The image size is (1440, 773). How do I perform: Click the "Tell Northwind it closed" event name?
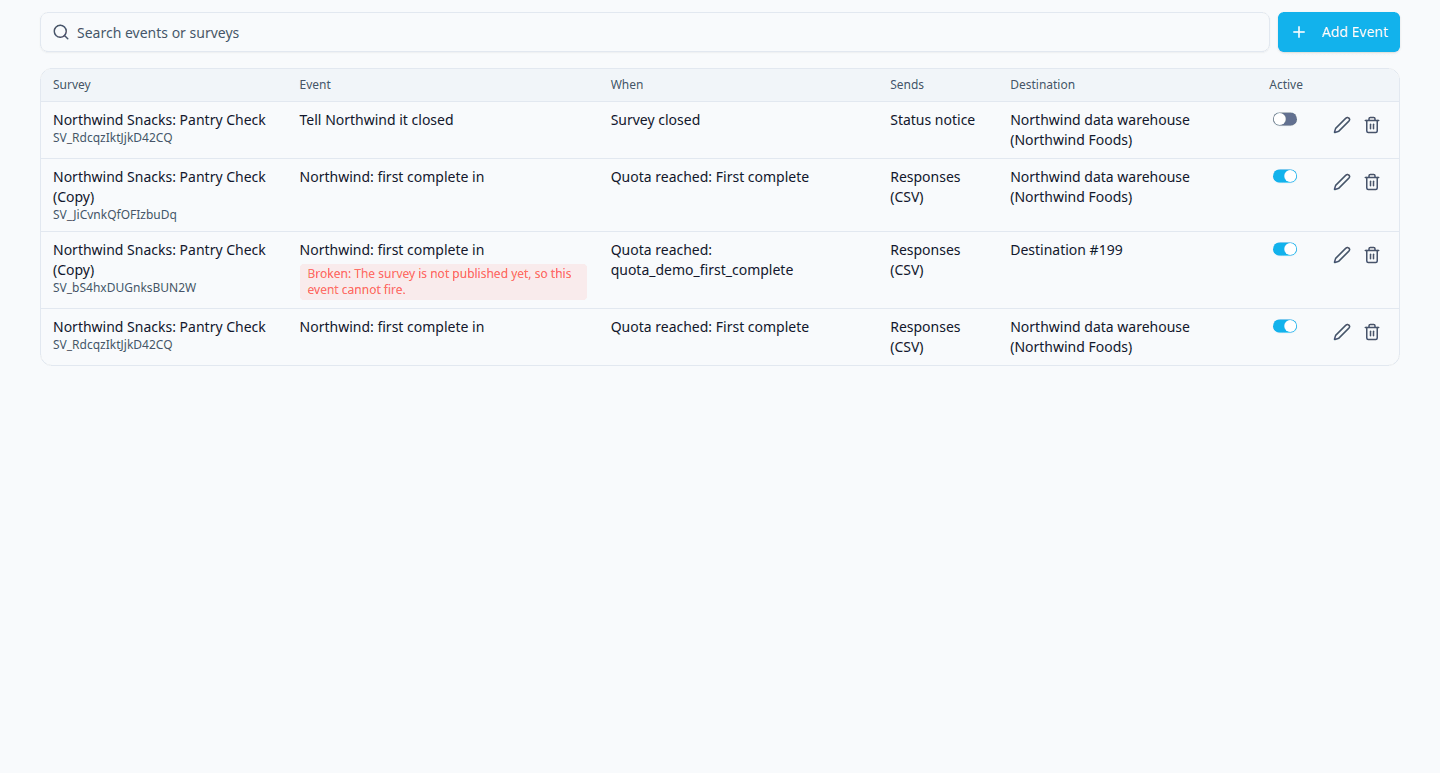tap(377, 120)
